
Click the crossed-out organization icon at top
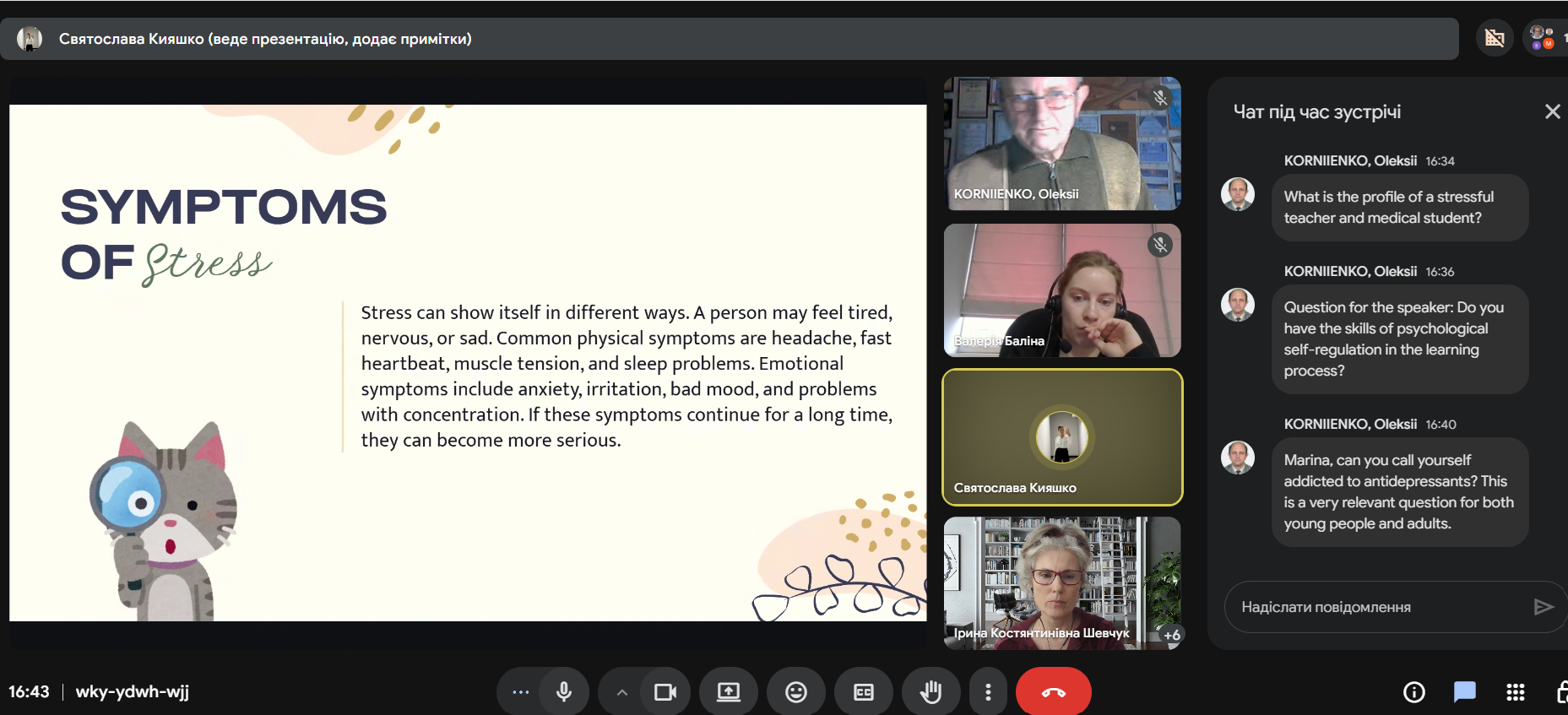coord(1495,38)
